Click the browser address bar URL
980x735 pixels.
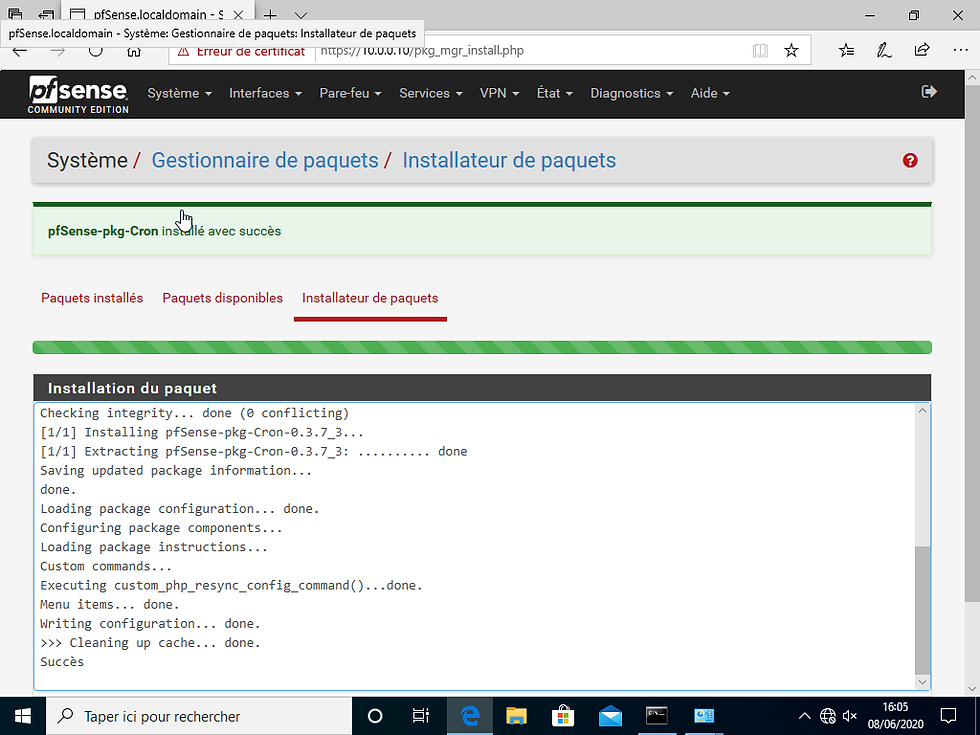(x=422, y=51)
